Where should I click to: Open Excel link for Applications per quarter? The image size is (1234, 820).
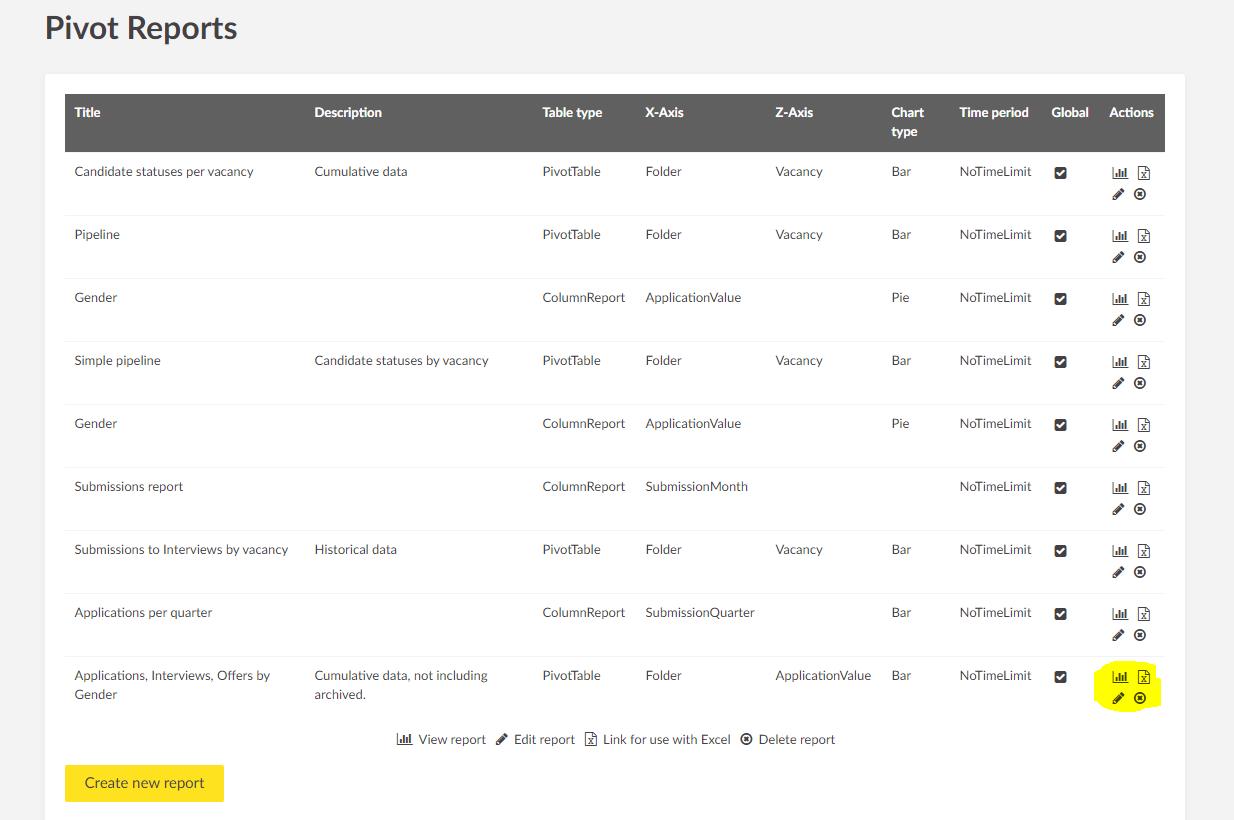click(x=1144, y=614)
